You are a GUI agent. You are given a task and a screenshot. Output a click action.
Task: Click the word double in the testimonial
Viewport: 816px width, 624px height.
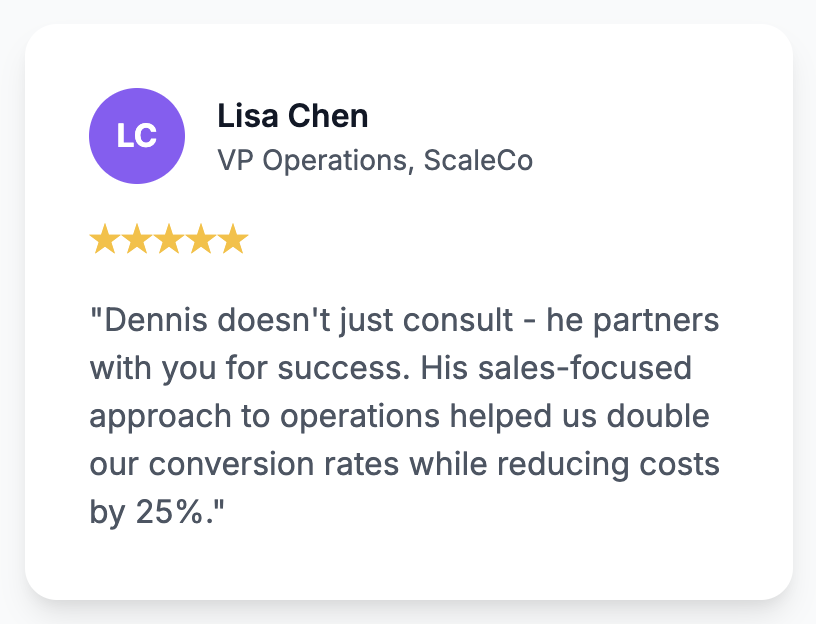tap(658, 416)
